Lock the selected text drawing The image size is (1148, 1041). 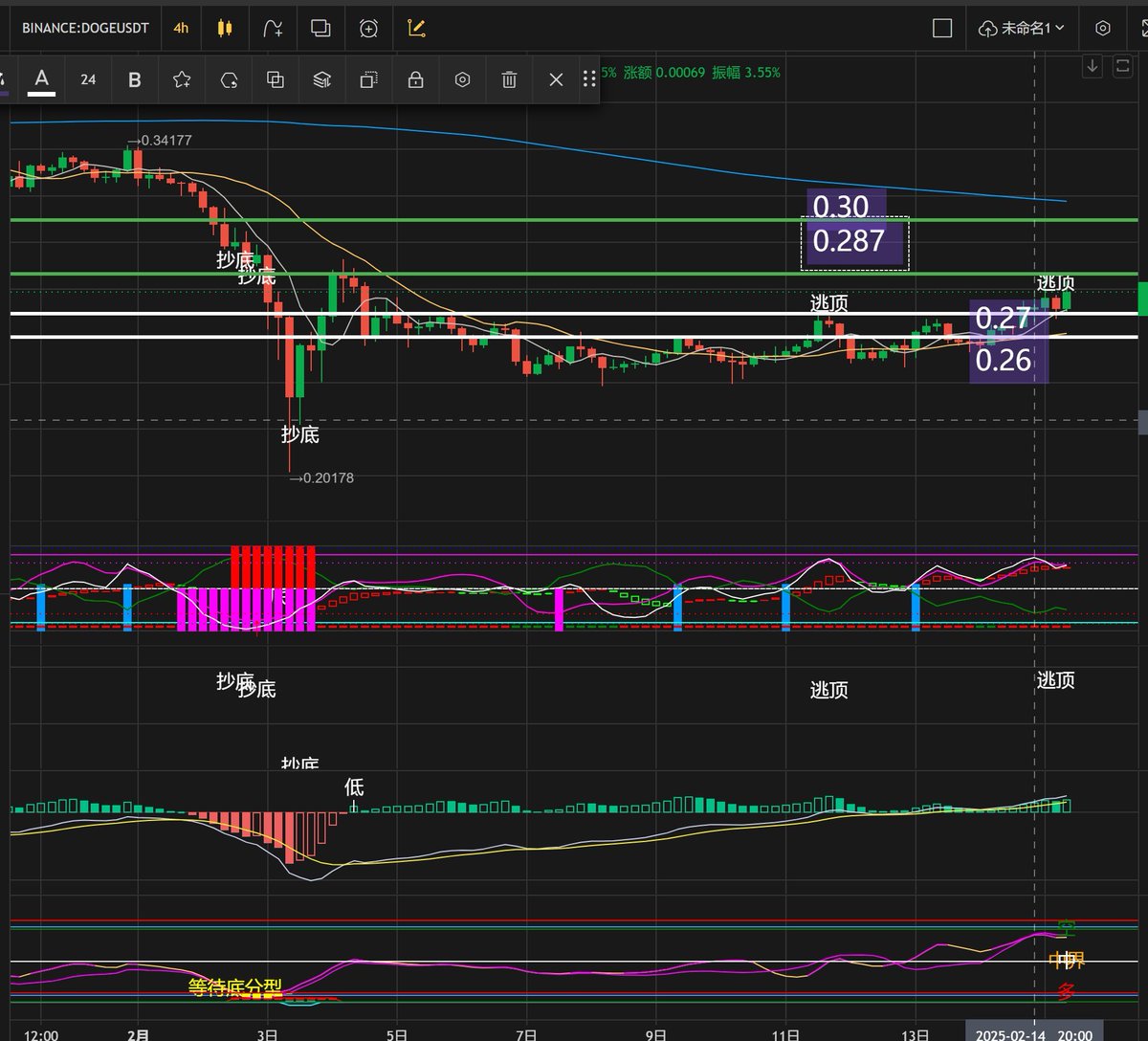(x=415, y=79)
